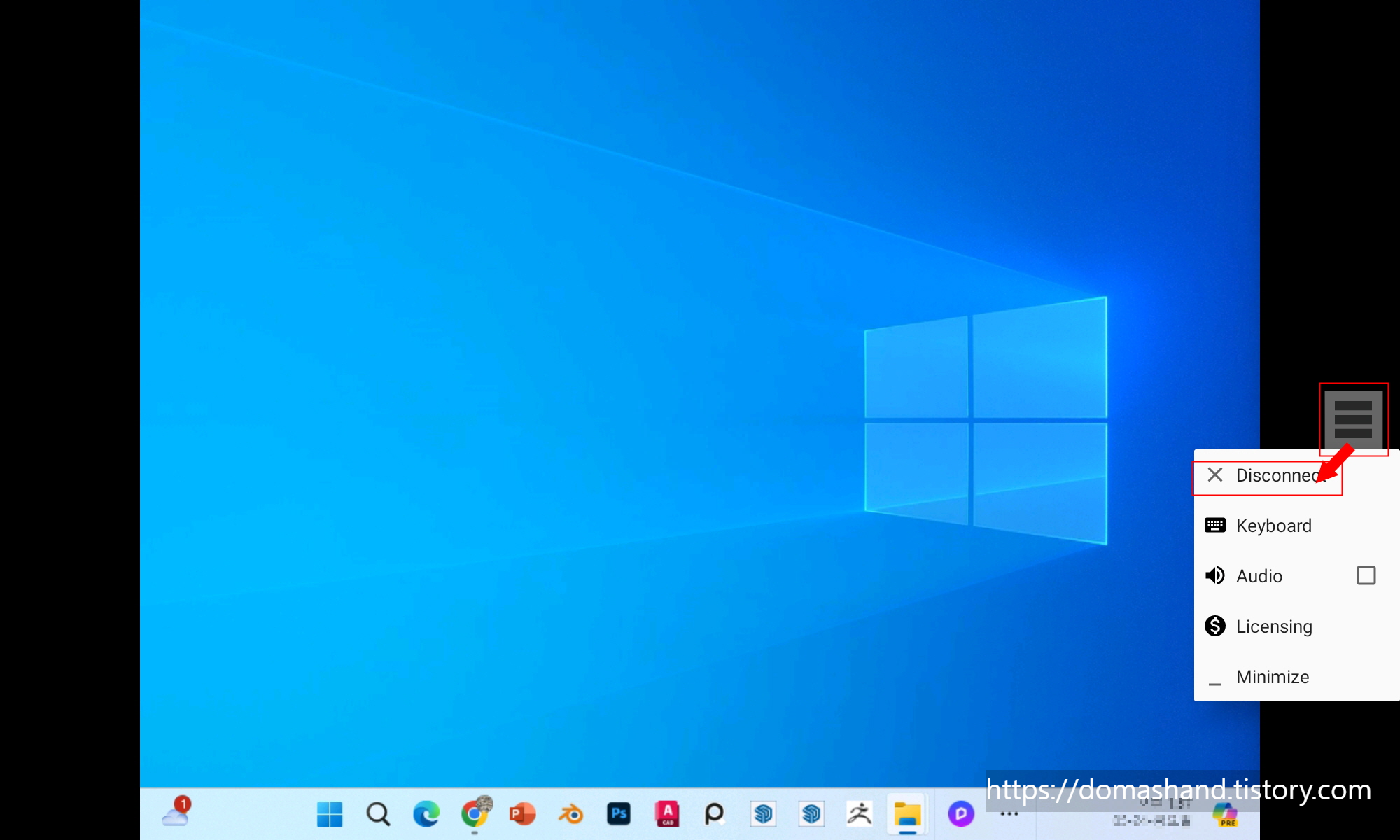The height and width of the screenshot is (840, 1400).
Task: Open the Licensing menu entry
Action: [x=1273, y=626]
